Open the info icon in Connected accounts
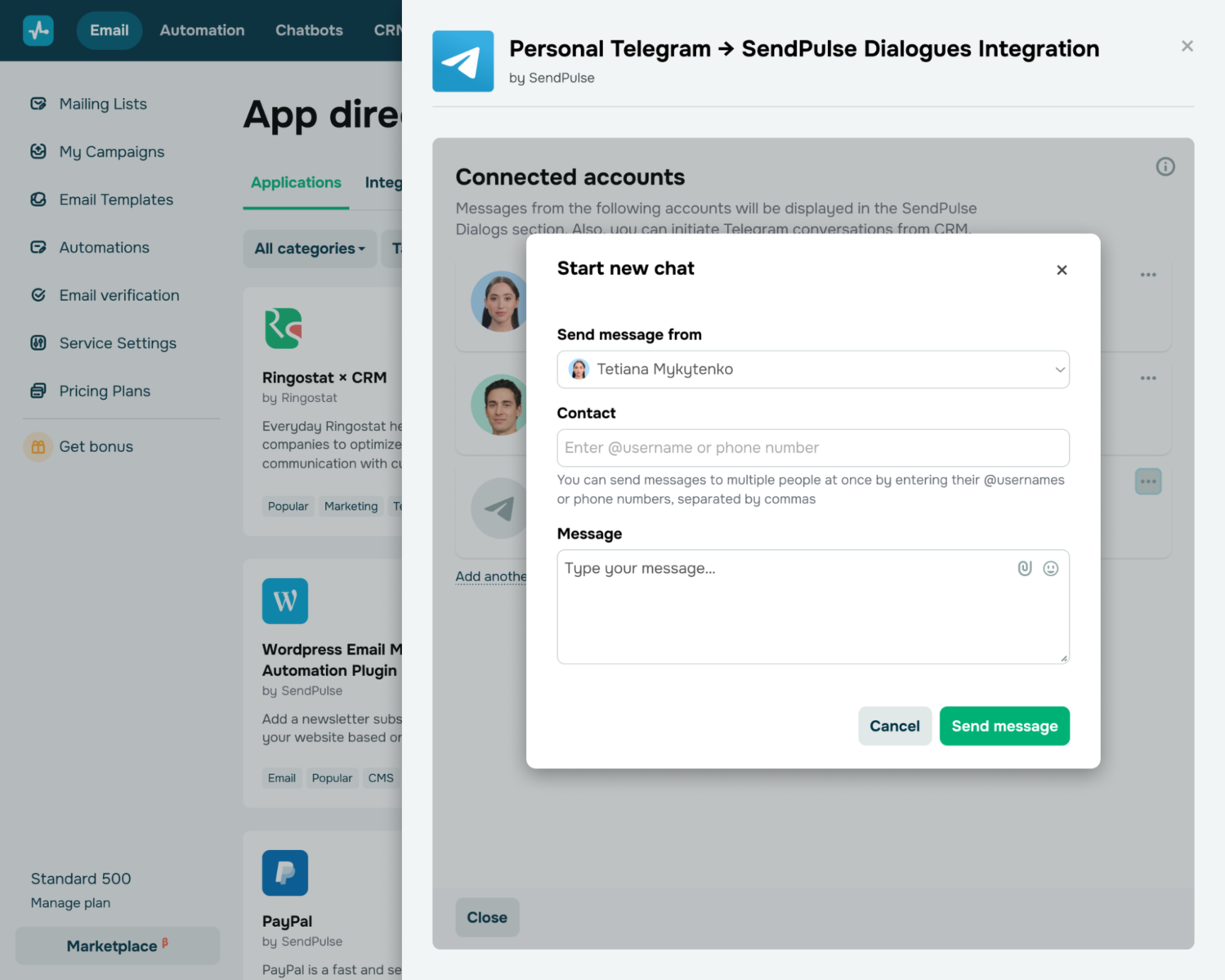The width and height of the screenshot is (1225, 980). coord(1165,167)
